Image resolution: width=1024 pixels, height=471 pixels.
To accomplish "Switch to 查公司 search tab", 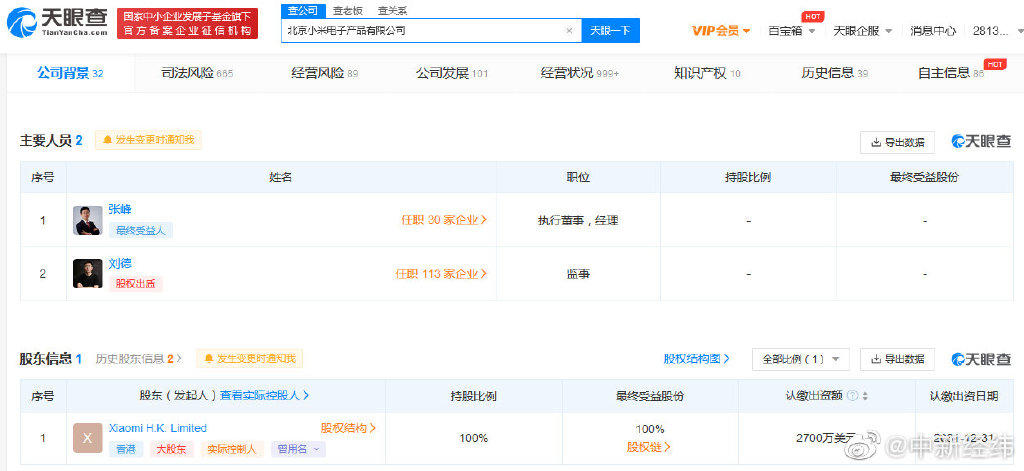I will 303,10.
